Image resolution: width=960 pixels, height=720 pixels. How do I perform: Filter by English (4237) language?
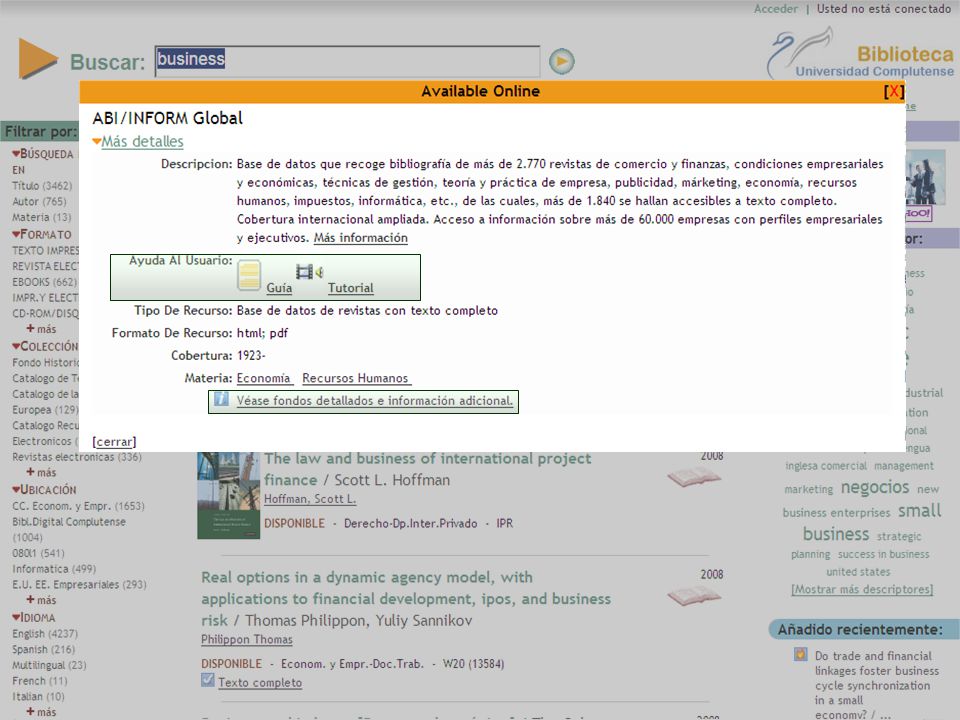(45, 634)
